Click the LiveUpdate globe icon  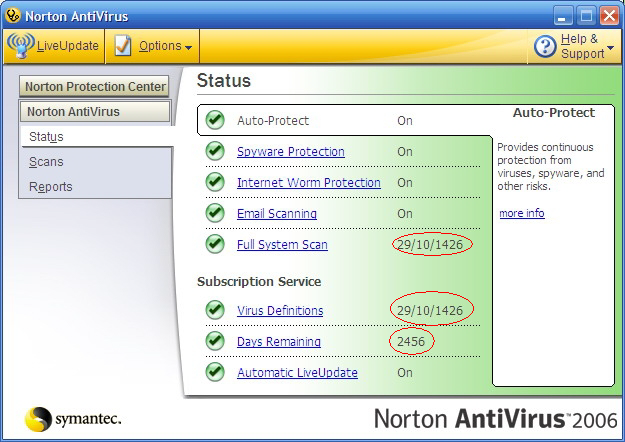tap(20, 46)
